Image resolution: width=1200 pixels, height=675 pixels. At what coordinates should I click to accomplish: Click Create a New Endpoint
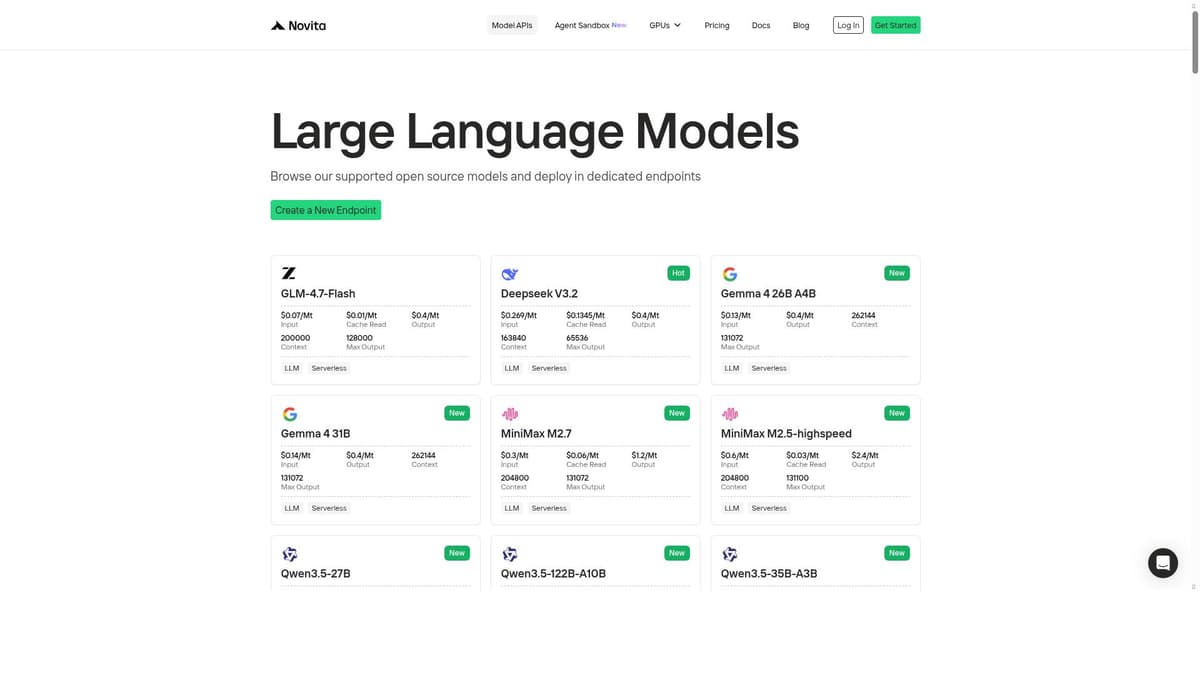[x=325, y=210]
